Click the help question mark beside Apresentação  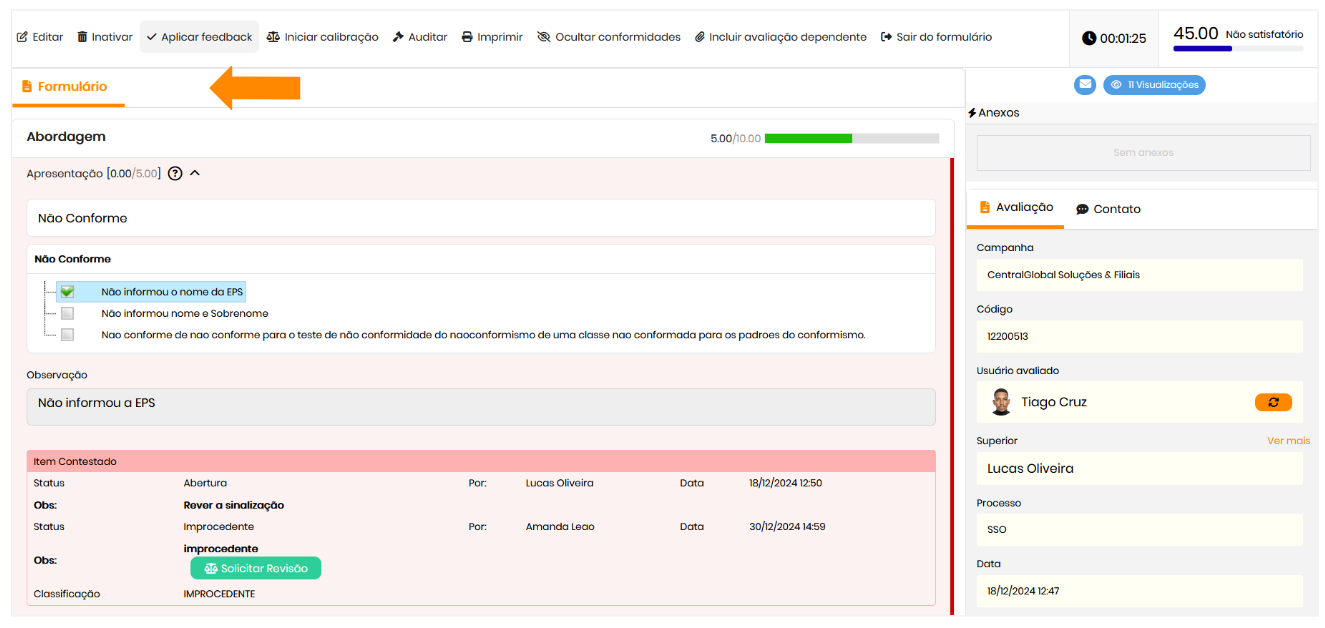coord(175,173)
